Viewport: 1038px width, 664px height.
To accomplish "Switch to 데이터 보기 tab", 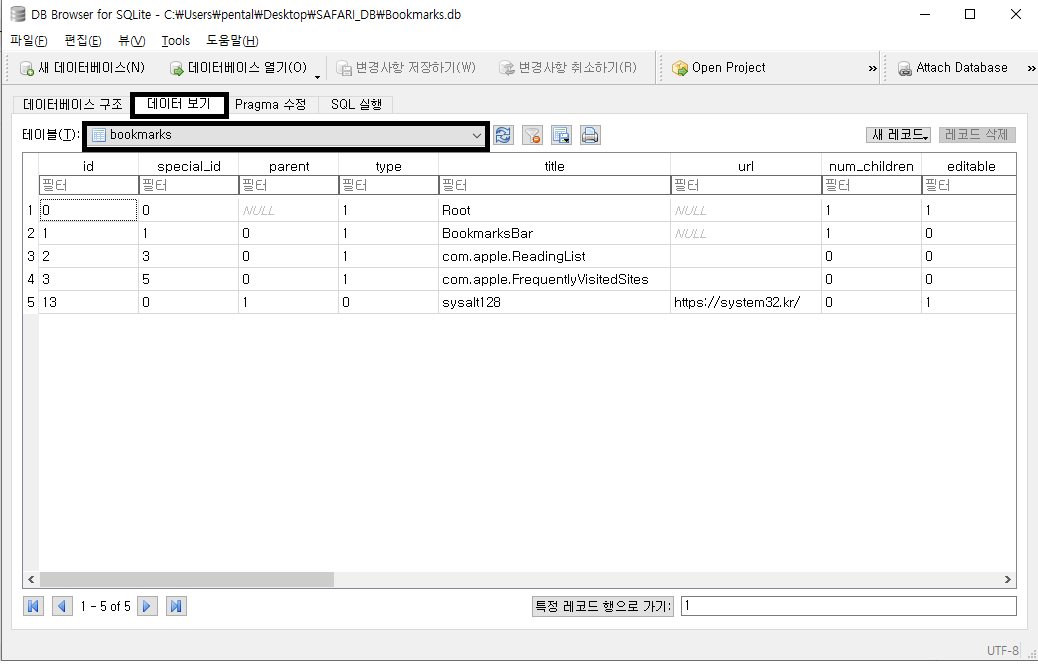I will [179, 104].
